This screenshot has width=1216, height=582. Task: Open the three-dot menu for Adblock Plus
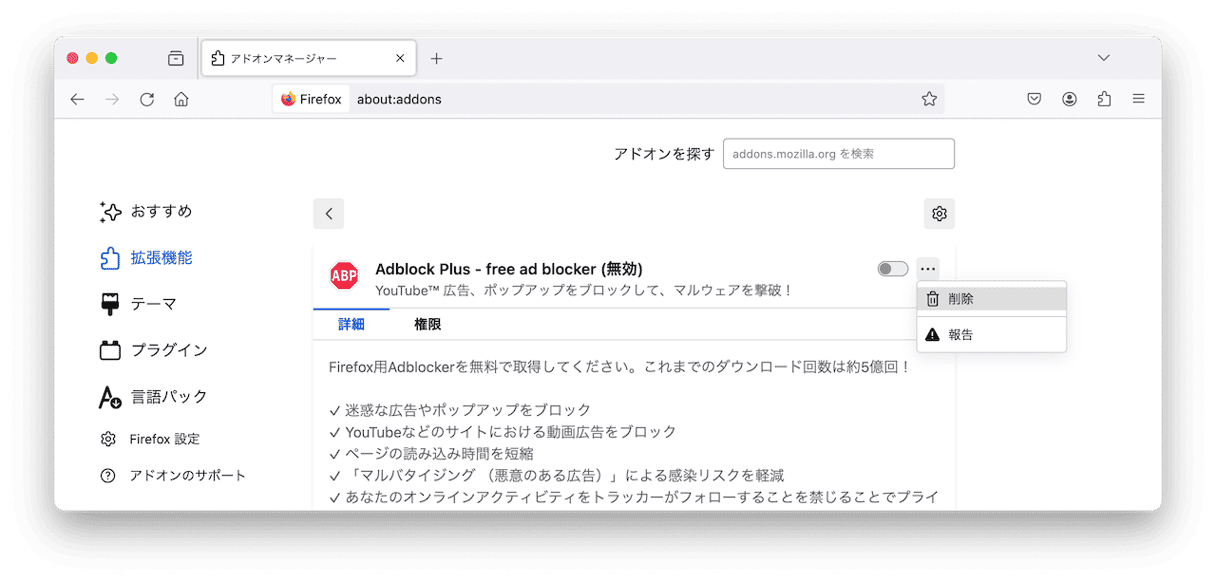[928, 268]
